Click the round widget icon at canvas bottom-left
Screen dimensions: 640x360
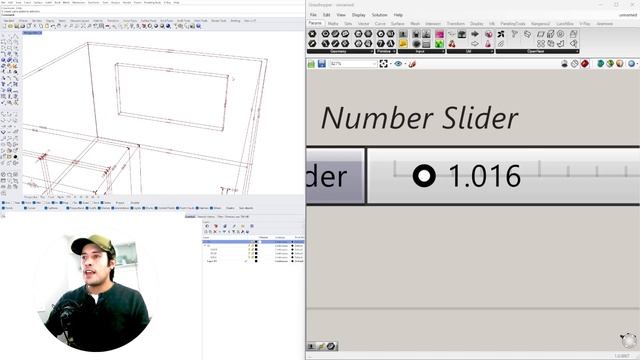tap(331, 347)
